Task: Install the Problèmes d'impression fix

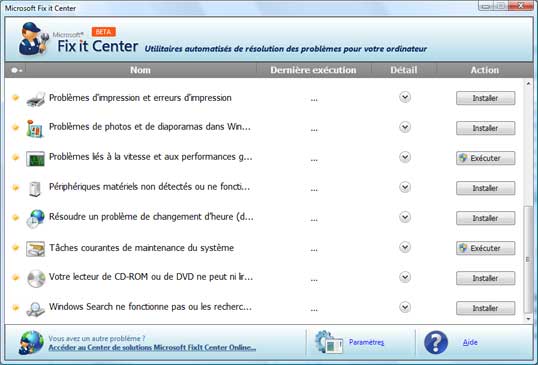Action: 486,98
